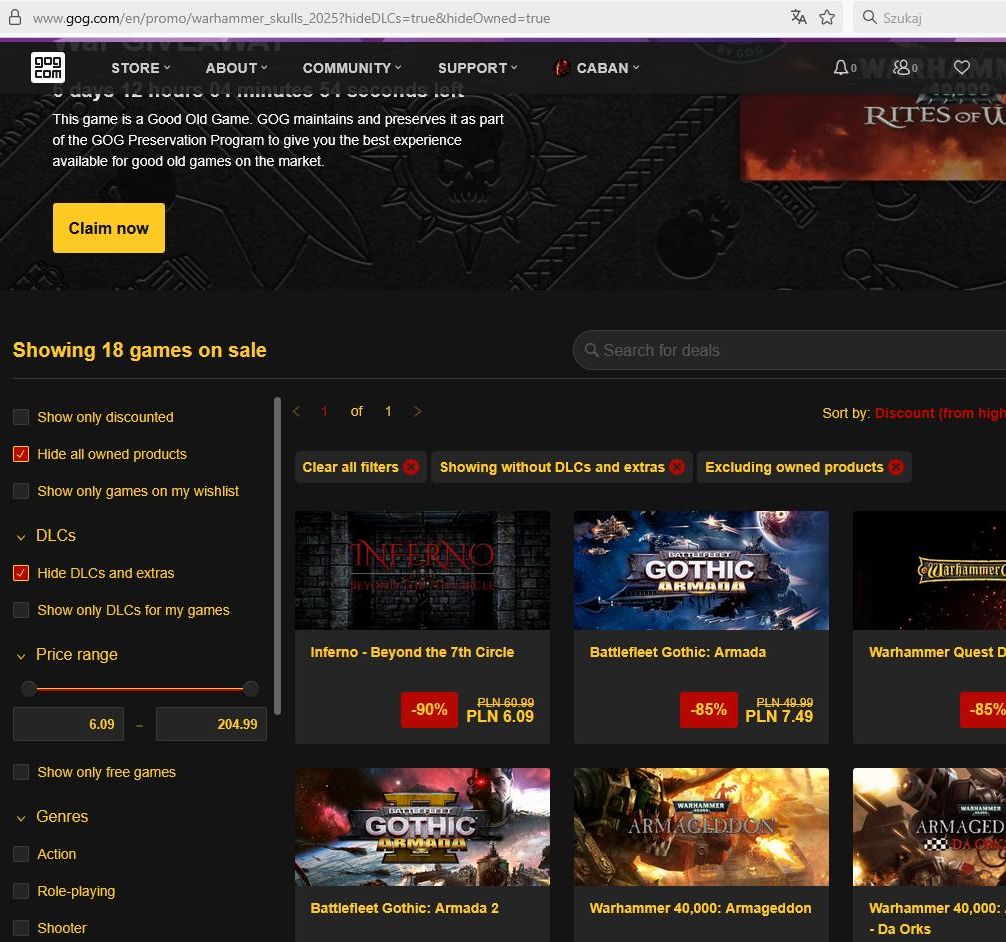This screenshot has width=1006, height=942.
Task: Open wishlist heart icon
Action: [962, 67]
